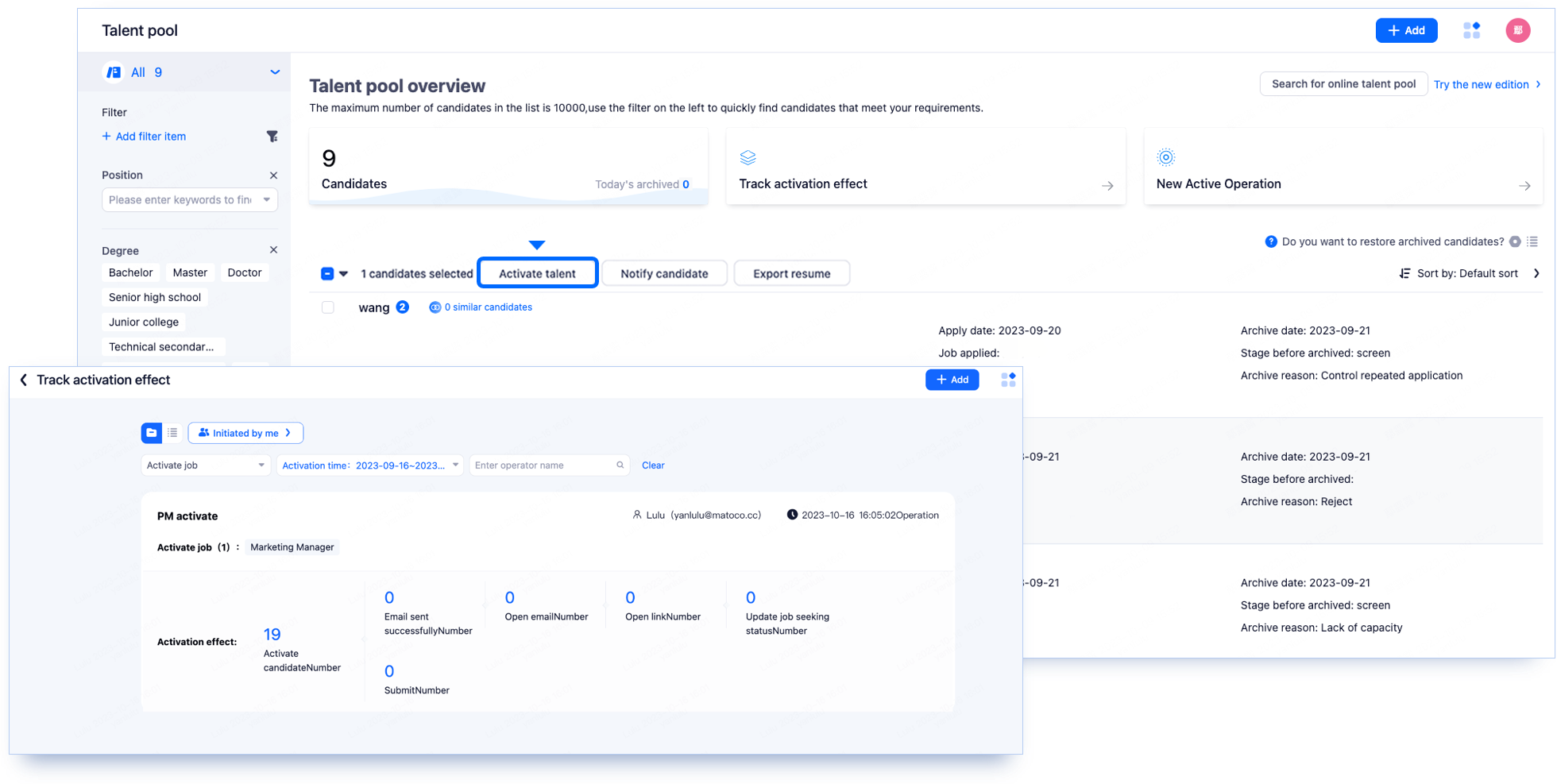Click the SubmitNumber value
The width and height of the screenshot is (1557, 784).
click(389, 671)
